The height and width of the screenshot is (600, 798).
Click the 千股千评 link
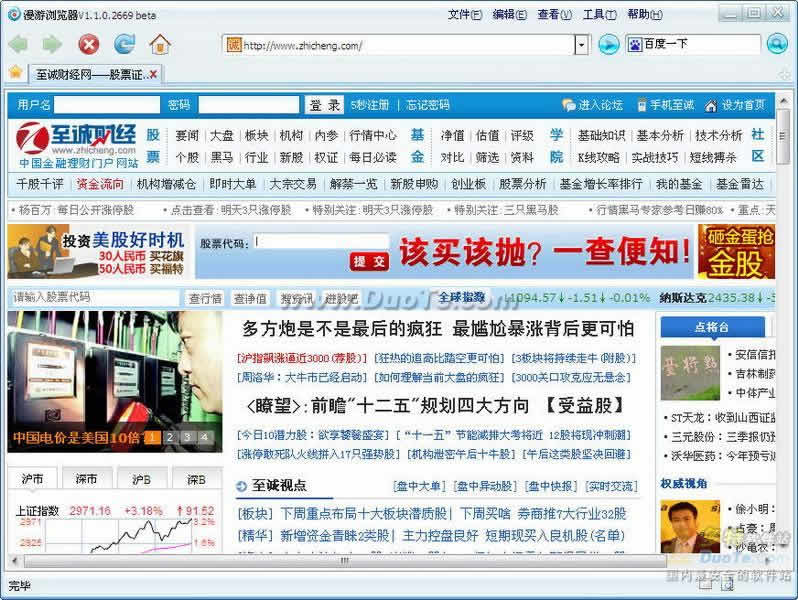click(40, 184)
